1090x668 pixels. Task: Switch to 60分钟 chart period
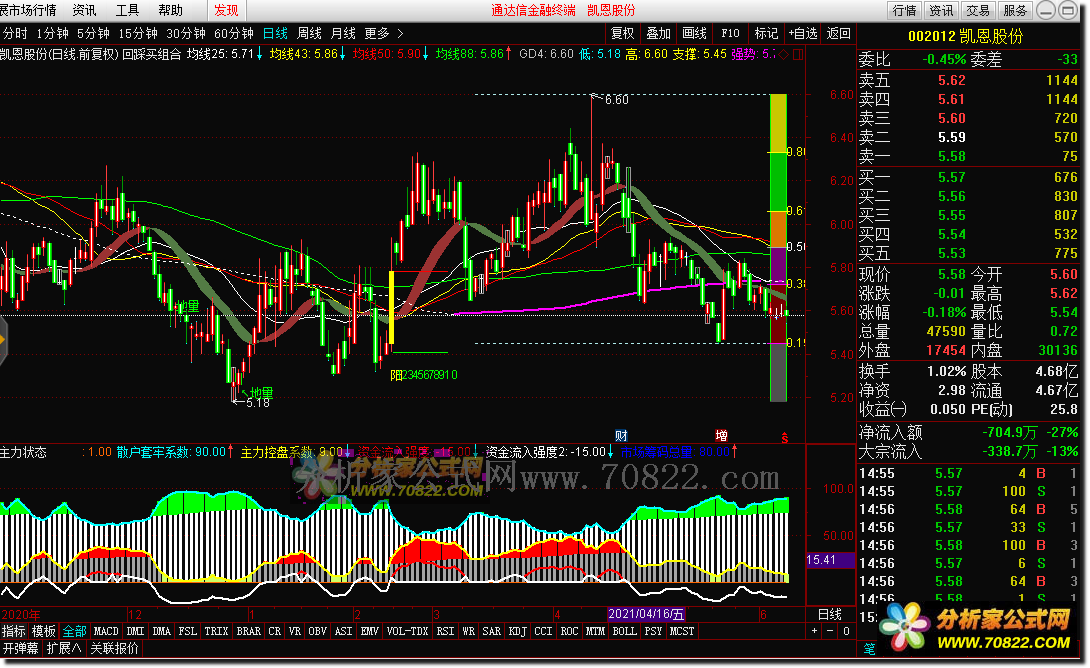pyautogui.click(x=234, y=33)
